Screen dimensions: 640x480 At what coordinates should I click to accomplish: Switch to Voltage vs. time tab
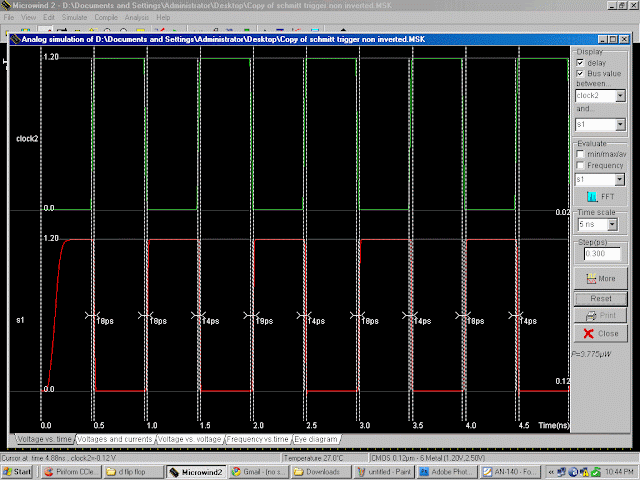tap(44, 439)
